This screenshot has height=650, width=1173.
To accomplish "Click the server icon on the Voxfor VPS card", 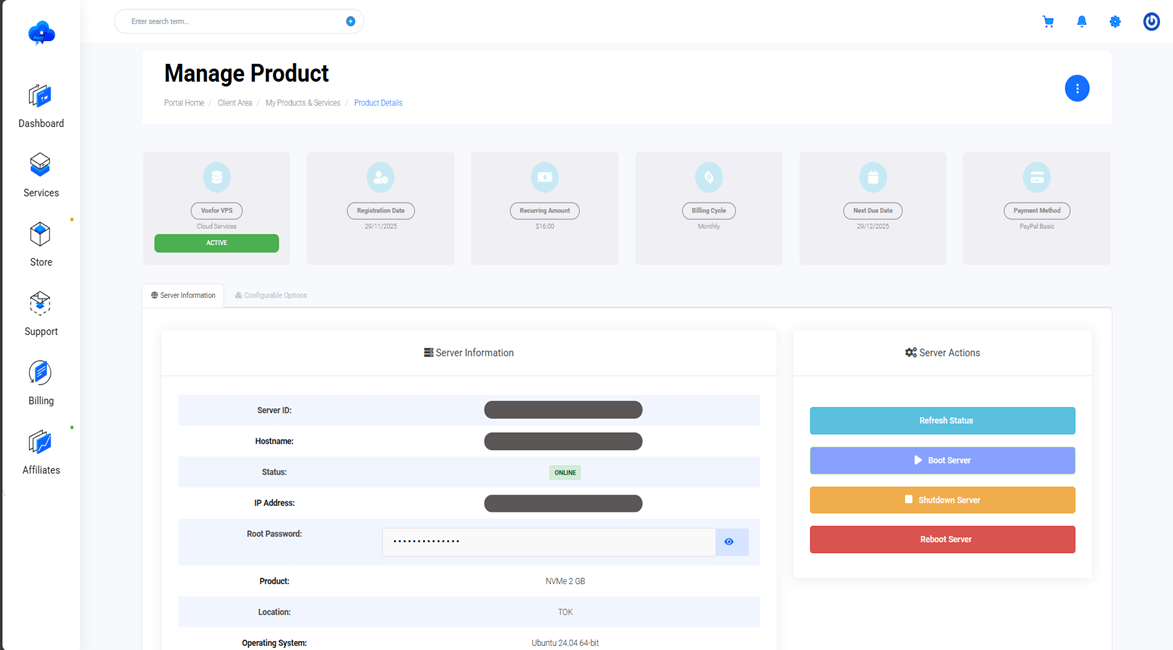I will 216,177.
